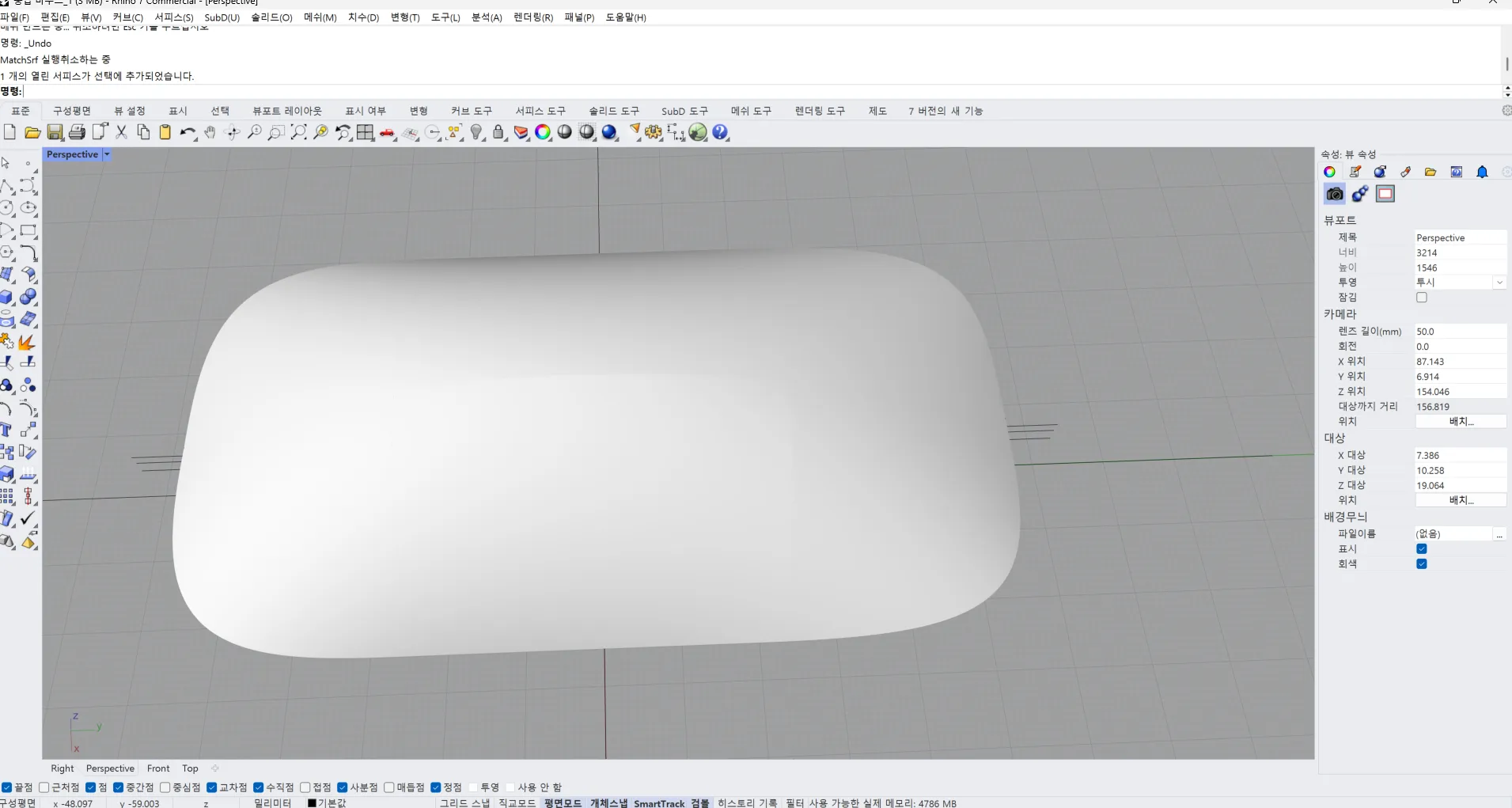Select the Rotate view tool

232,132
